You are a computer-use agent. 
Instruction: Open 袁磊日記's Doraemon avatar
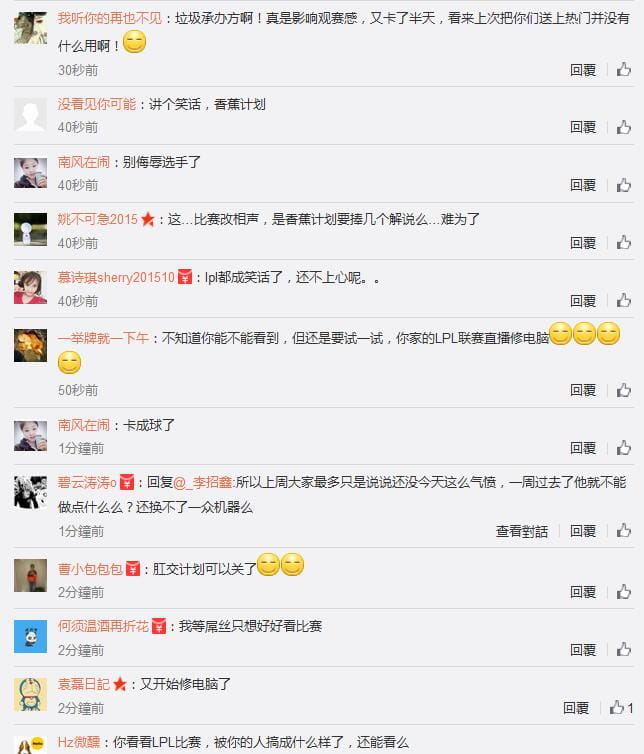click(30, 694)
